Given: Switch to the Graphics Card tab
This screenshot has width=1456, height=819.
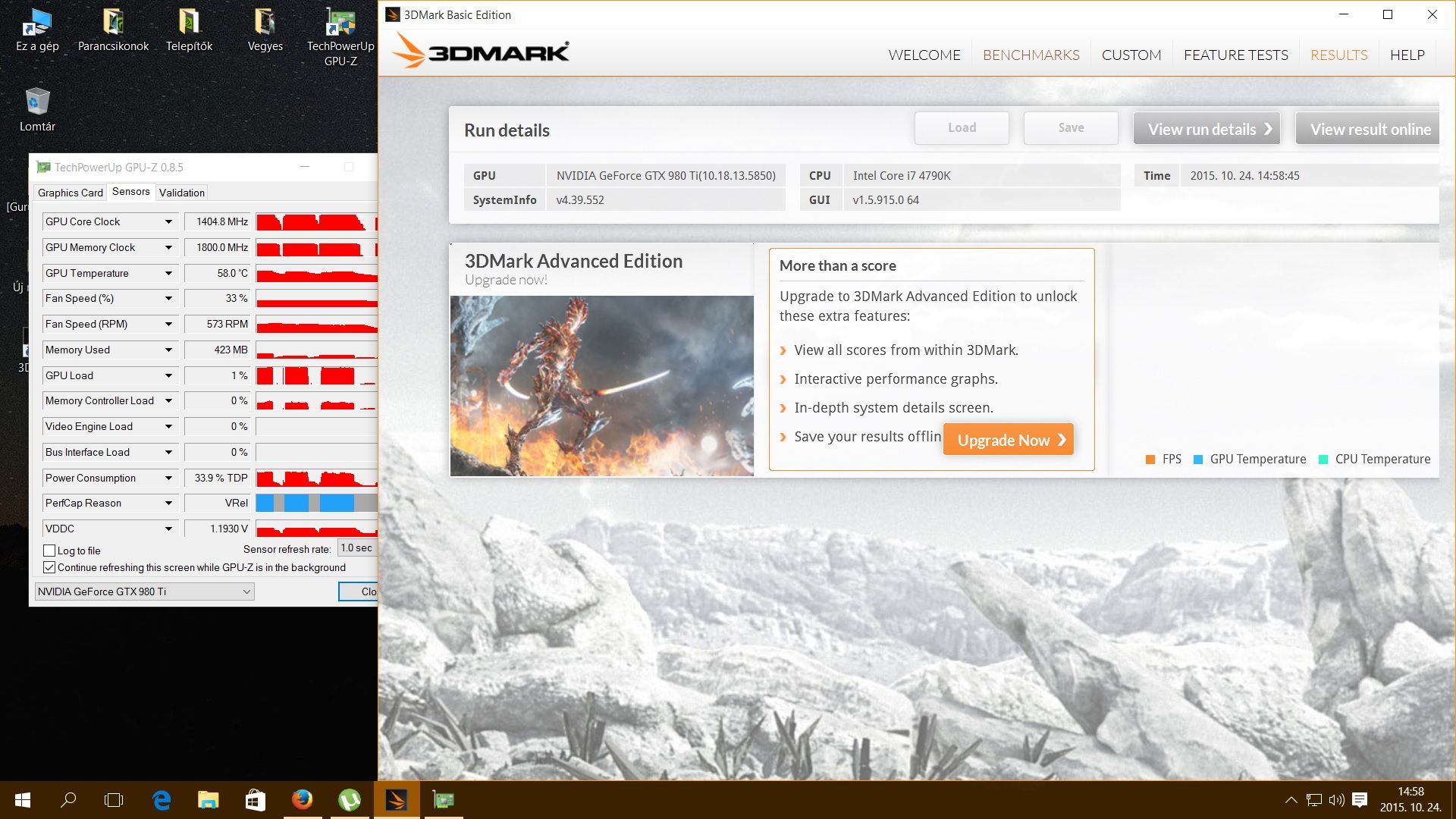Looking at the screenshot, I should 70,193.
